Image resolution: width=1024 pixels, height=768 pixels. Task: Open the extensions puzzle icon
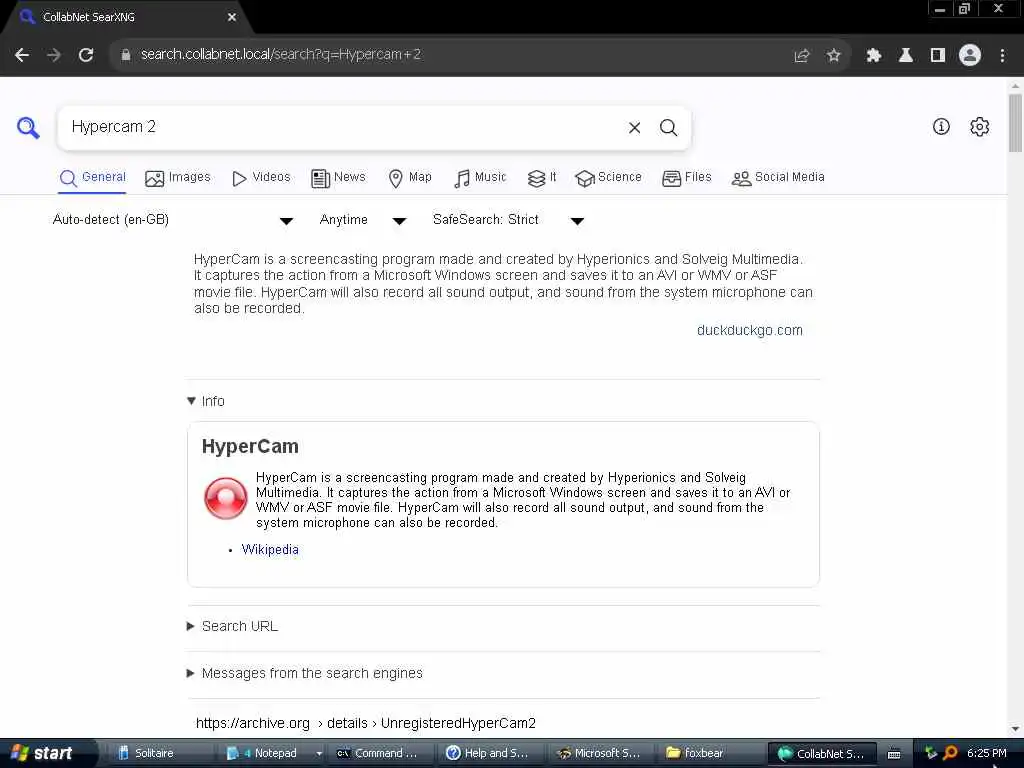click(x=873, y=55)
